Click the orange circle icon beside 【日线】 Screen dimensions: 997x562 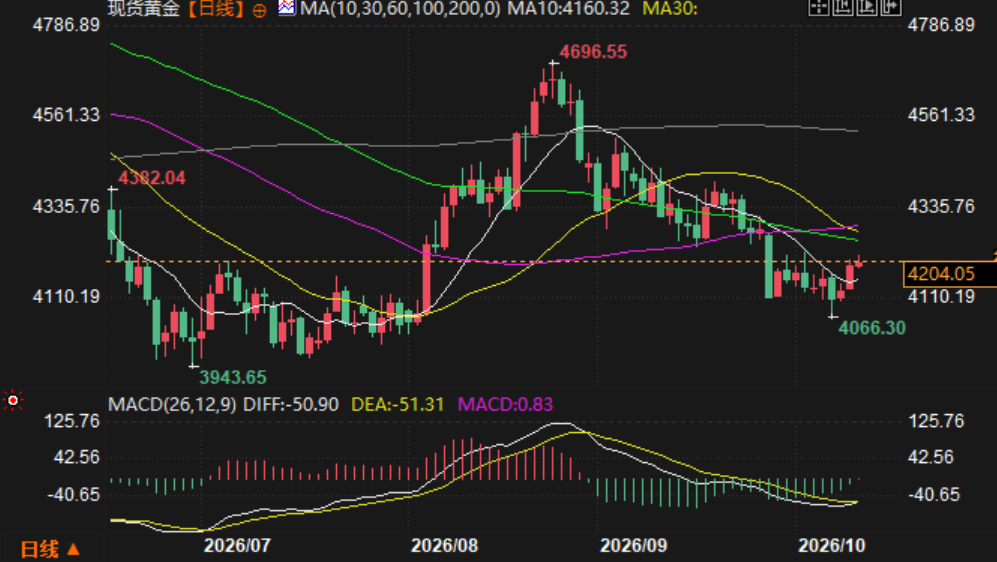(x=259, y=10)
